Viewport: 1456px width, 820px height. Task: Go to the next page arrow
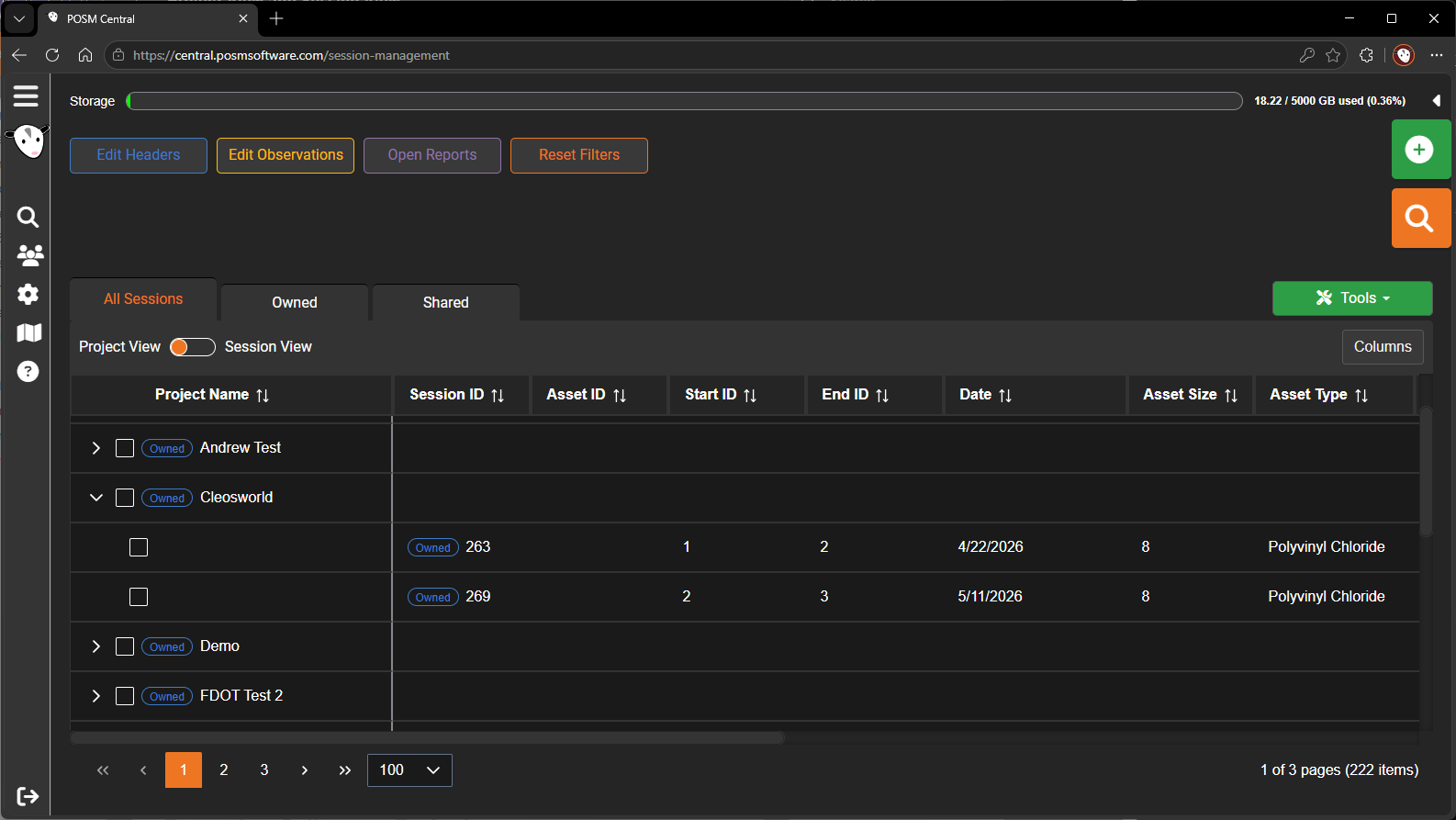coord(305,770)
